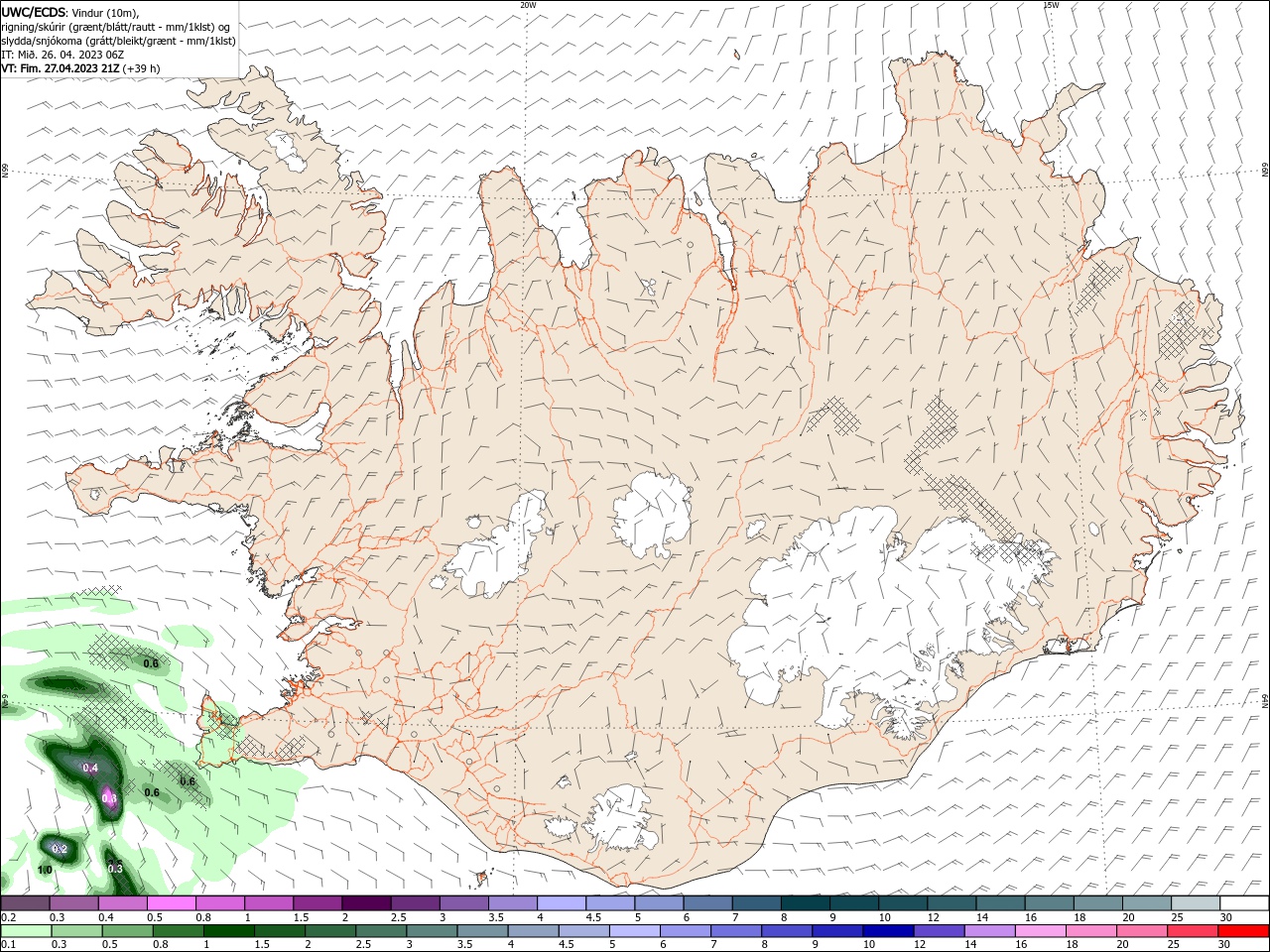
Task: Select the darkest green swatch between 1 and 1.5
Action: coord(227,931)
